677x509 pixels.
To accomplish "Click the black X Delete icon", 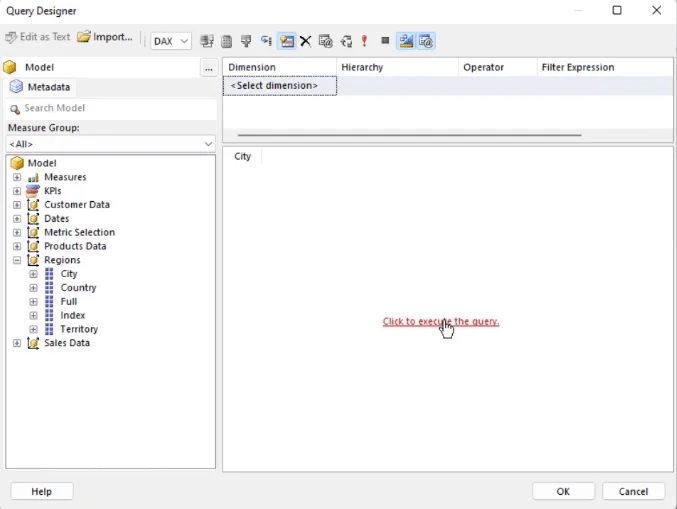I will tap(306, 41).
